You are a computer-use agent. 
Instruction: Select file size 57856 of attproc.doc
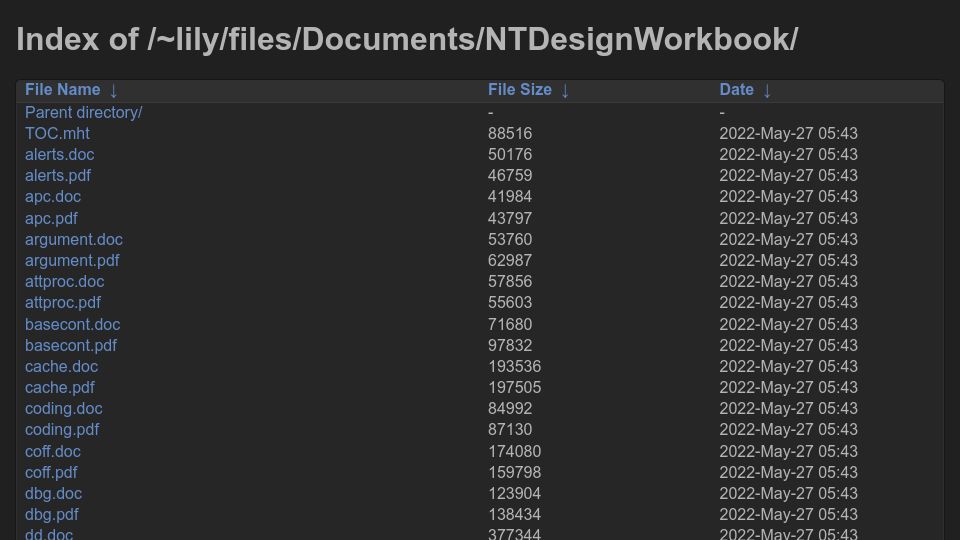[x=510, y=282]
